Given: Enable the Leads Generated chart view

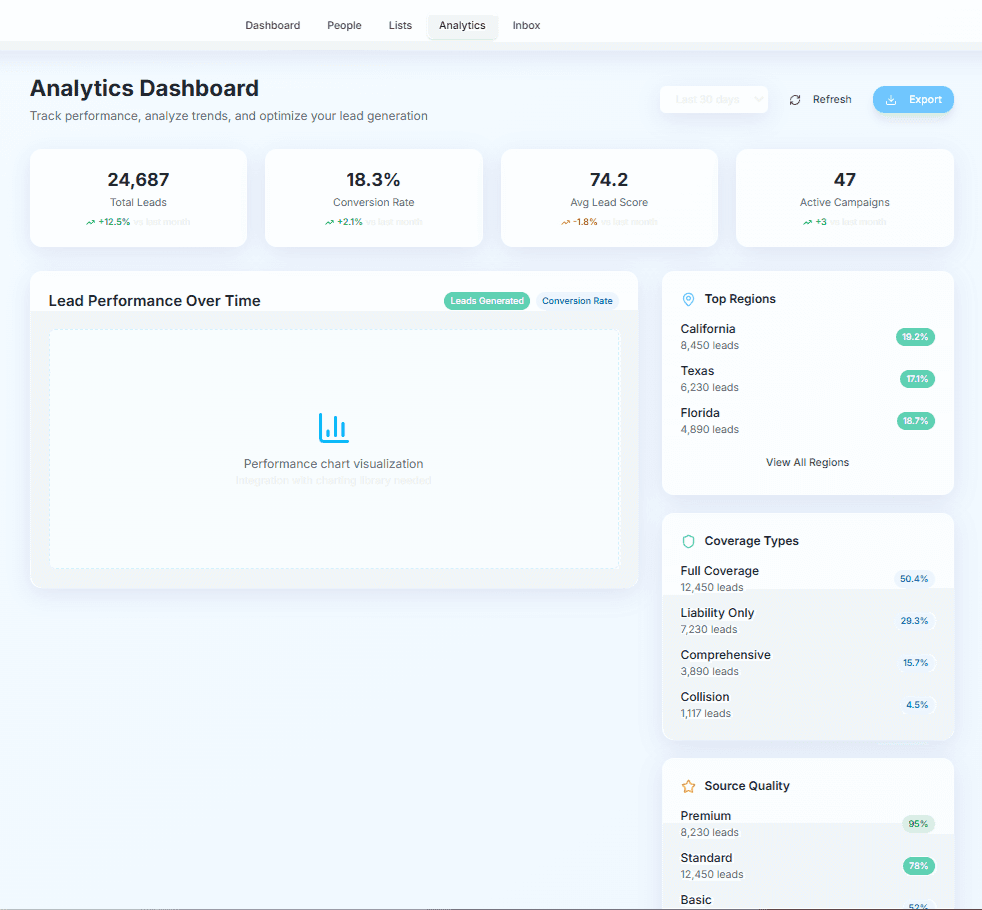Looking at the screenshot, I should click(487, 300).
